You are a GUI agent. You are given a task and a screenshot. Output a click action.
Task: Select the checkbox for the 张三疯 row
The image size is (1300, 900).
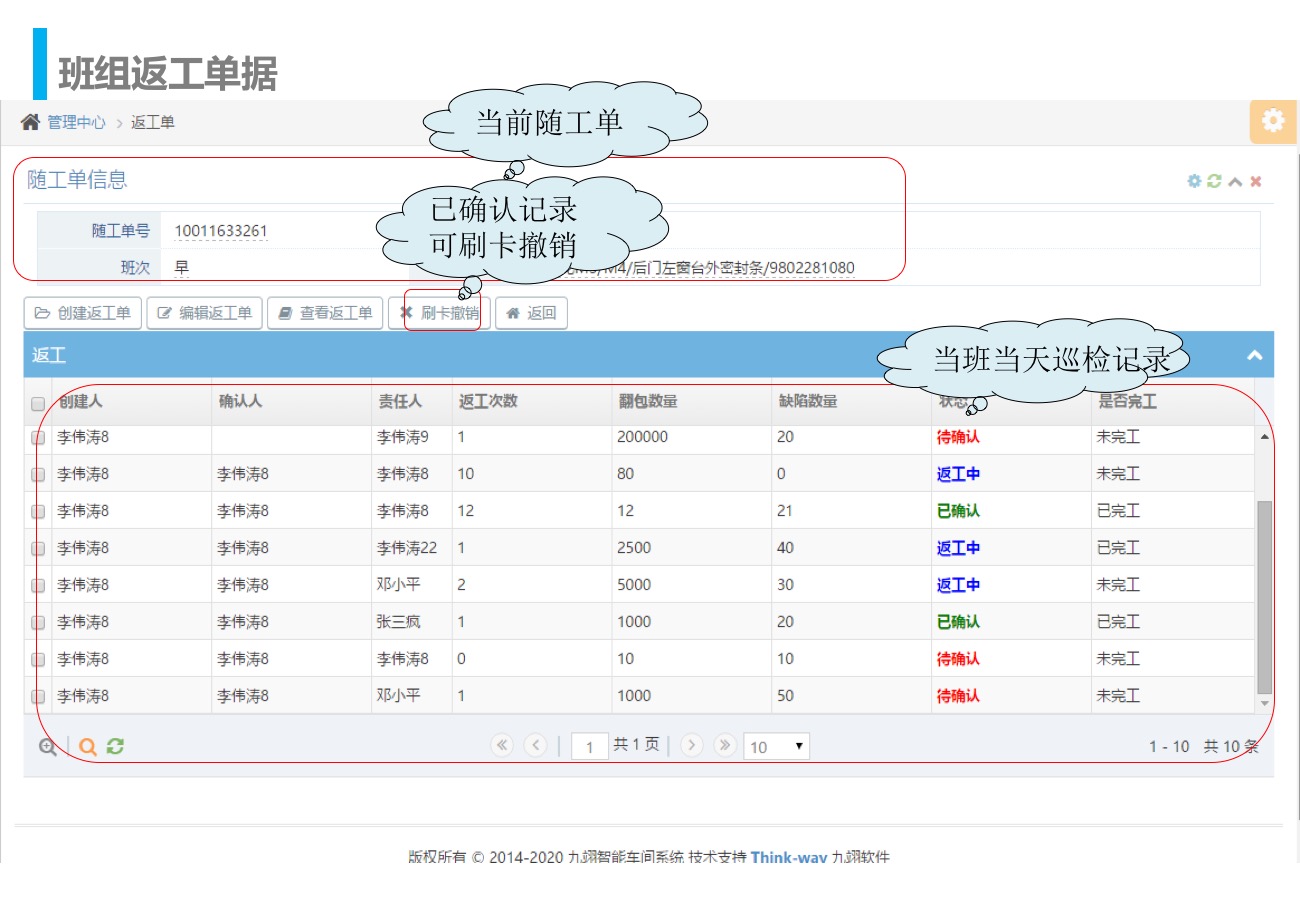coord(38,622)
